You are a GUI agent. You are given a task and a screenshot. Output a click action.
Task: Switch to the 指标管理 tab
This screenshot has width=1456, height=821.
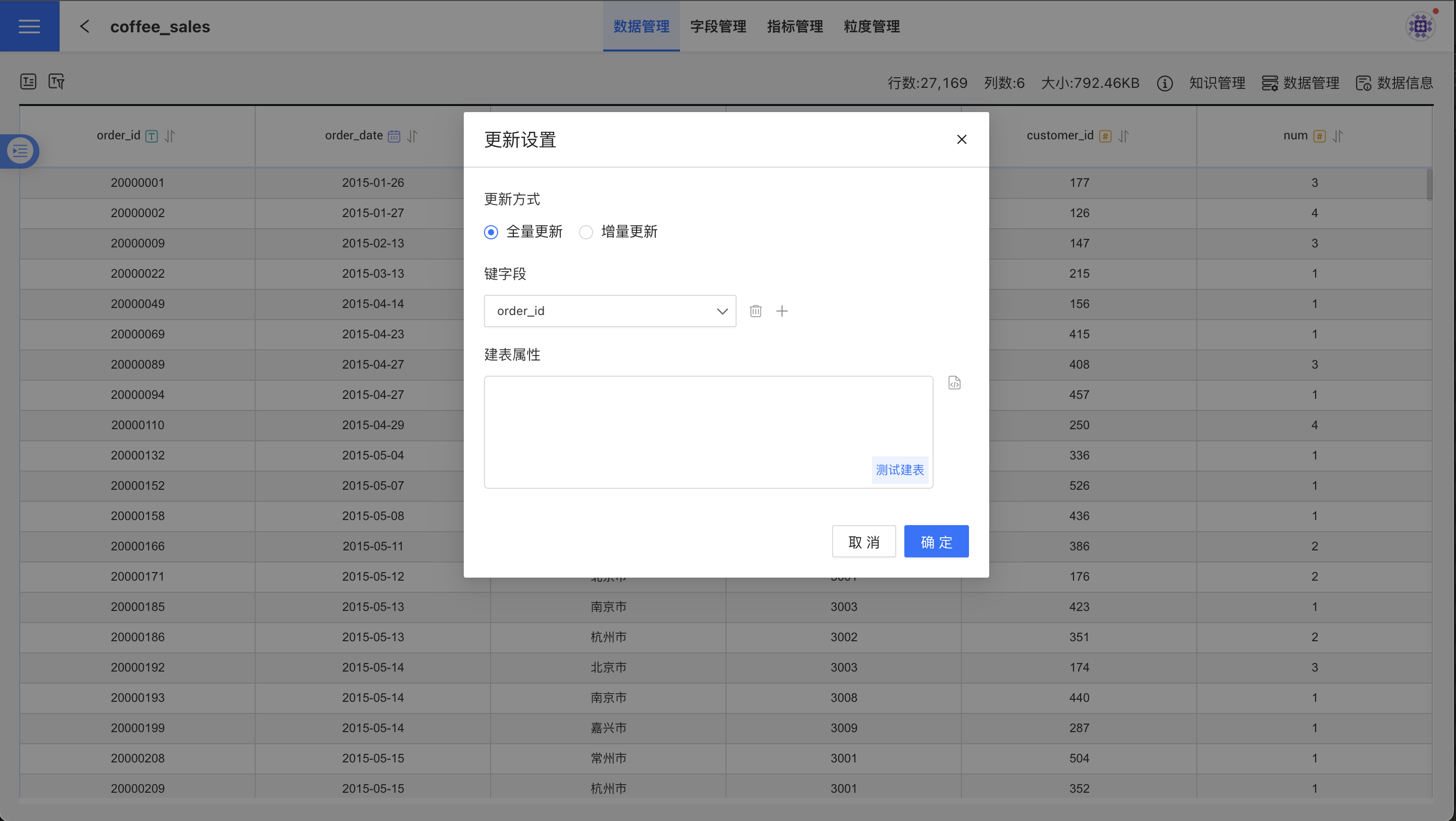(795, 26)
